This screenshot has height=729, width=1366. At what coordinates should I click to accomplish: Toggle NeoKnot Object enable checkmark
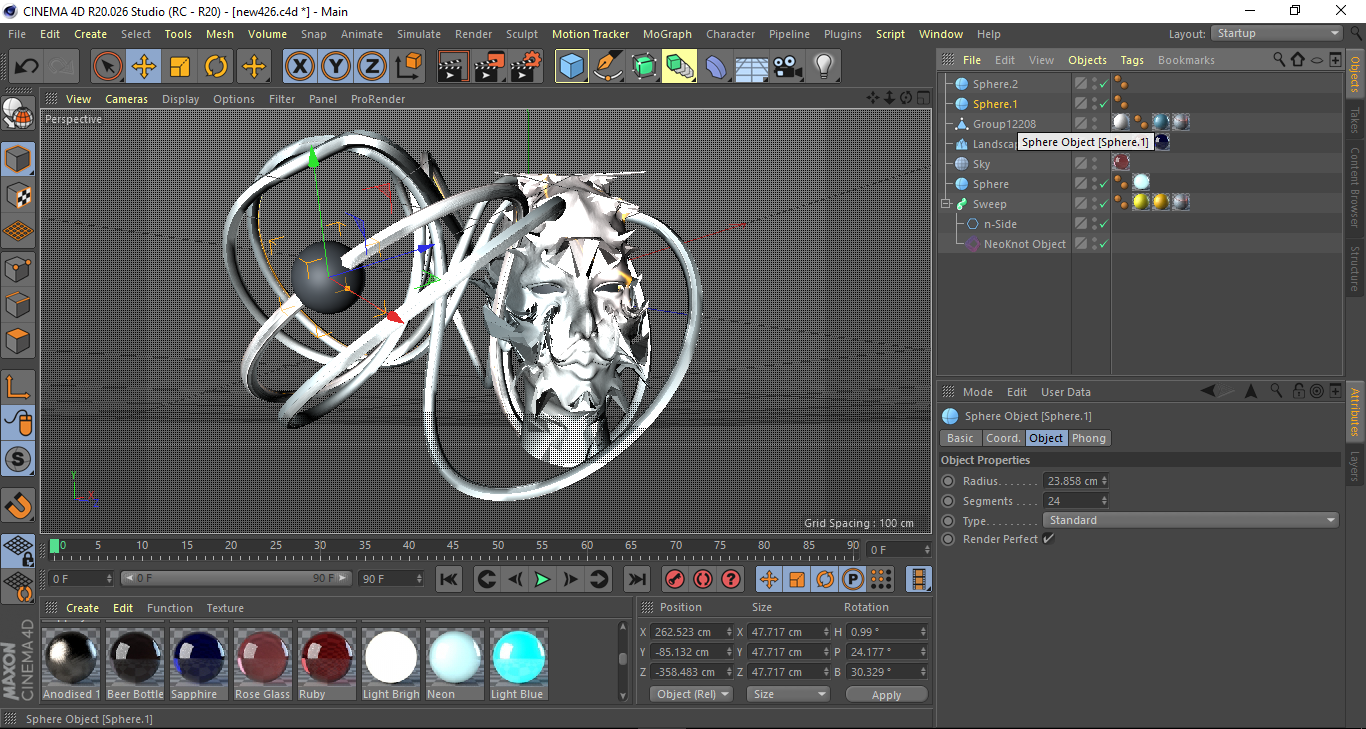pyautogui.click(x=1104, y=244)
